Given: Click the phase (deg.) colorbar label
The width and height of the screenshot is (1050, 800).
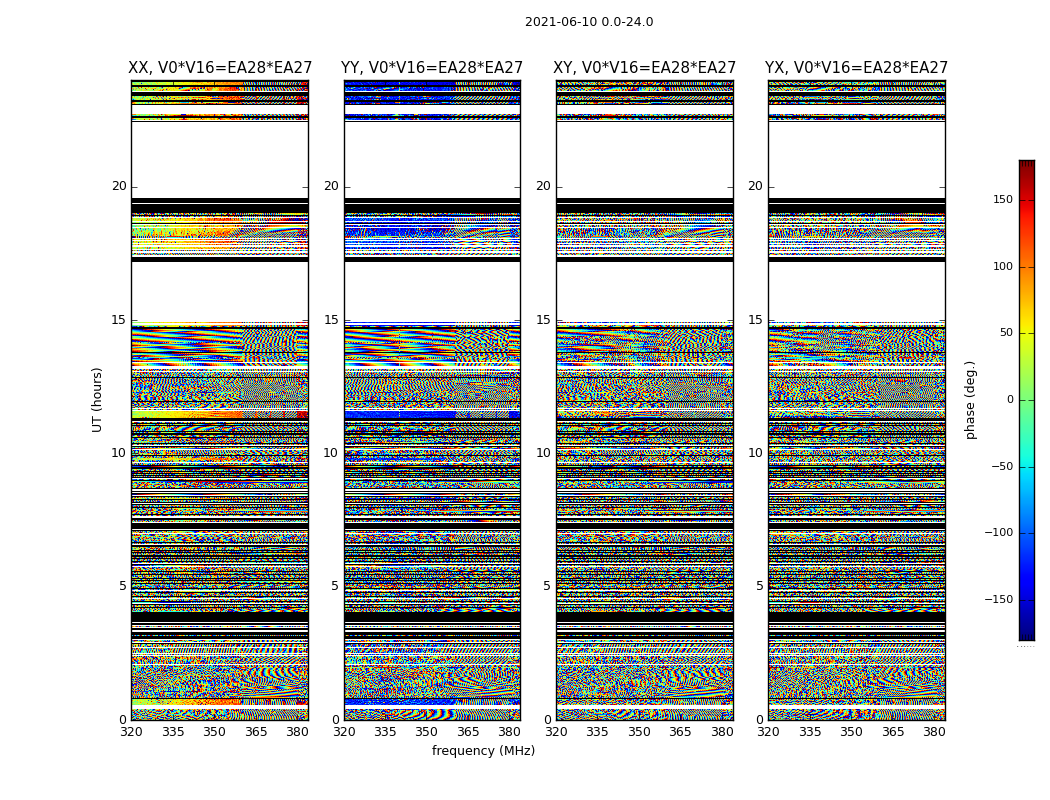Looking at the screenshot, I should [970, 400].
